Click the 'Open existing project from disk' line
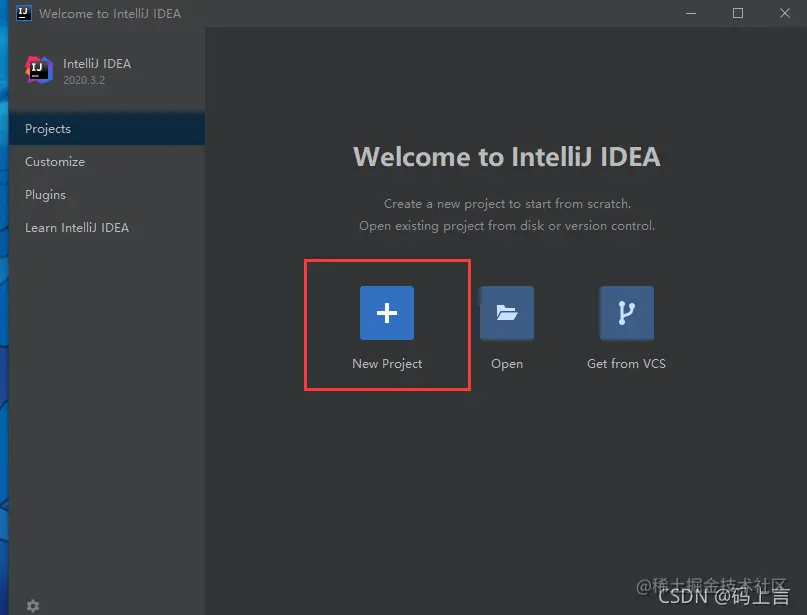Viewport: 807px width, 615px height. pos(507,226)
